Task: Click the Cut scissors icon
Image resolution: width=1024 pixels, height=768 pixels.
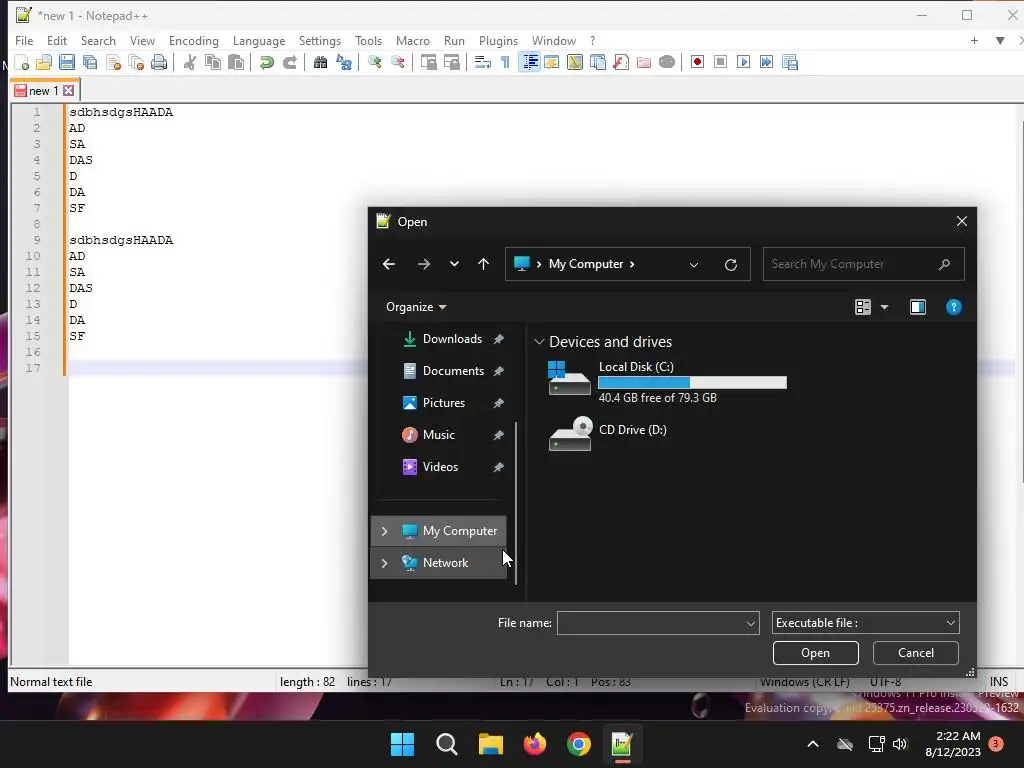Action: (189, 63)
